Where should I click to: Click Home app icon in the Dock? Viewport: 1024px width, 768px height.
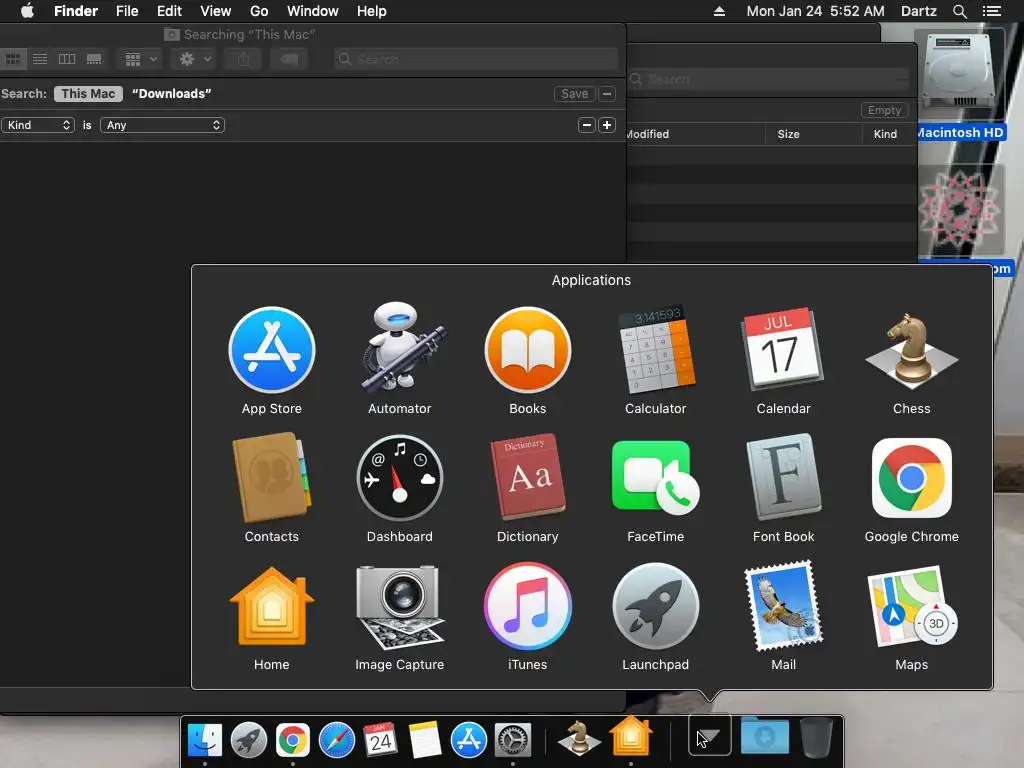(x=631, y=736)
